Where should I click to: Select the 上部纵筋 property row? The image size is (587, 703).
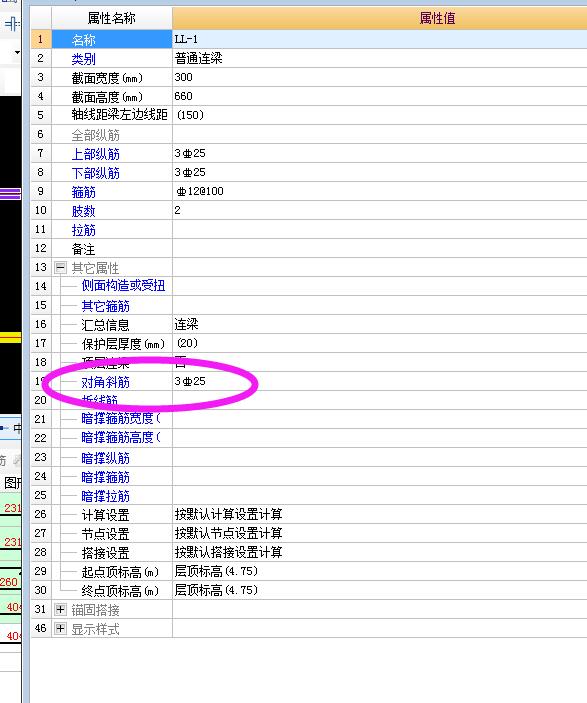[309, 153]
